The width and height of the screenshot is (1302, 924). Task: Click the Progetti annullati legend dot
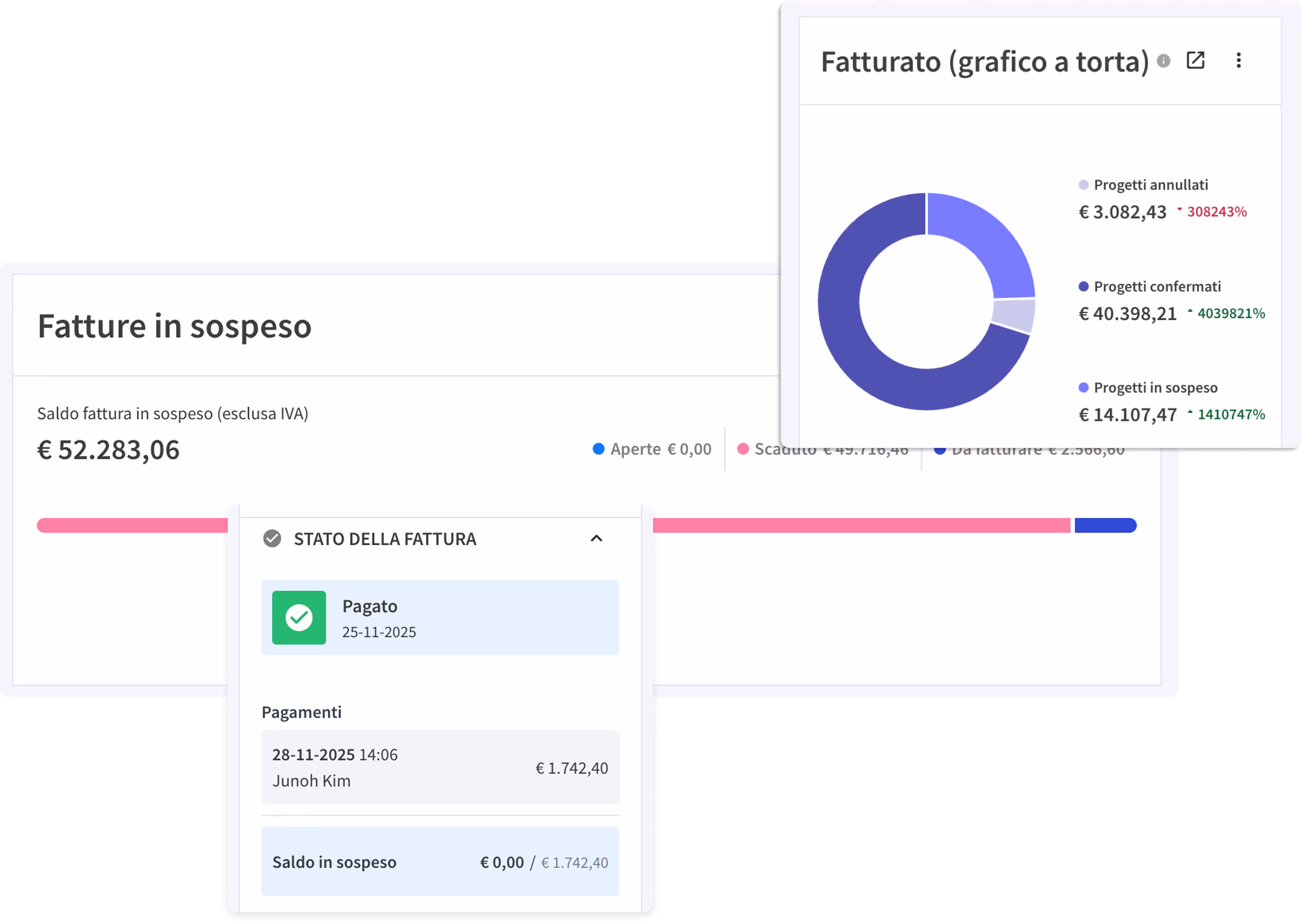coord(1083,185)
